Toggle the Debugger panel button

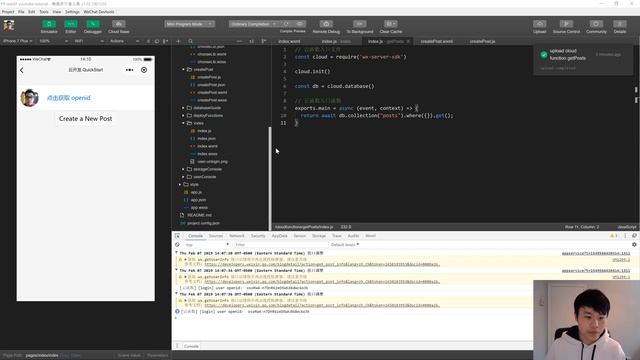(x=93, y=24)
